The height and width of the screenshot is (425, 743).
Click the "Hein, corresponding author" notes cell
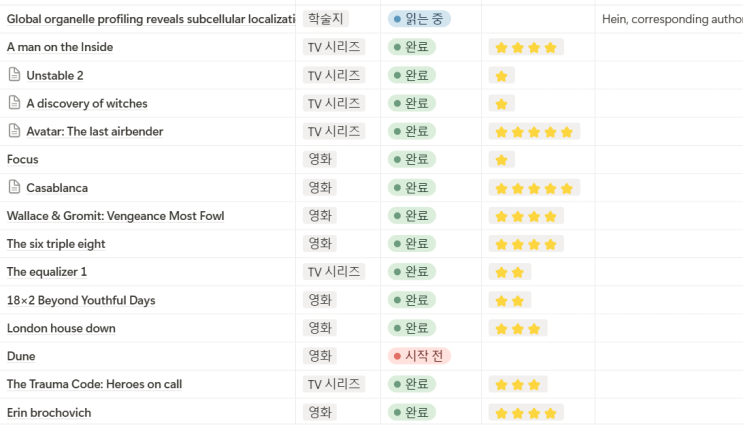point(670,19)
